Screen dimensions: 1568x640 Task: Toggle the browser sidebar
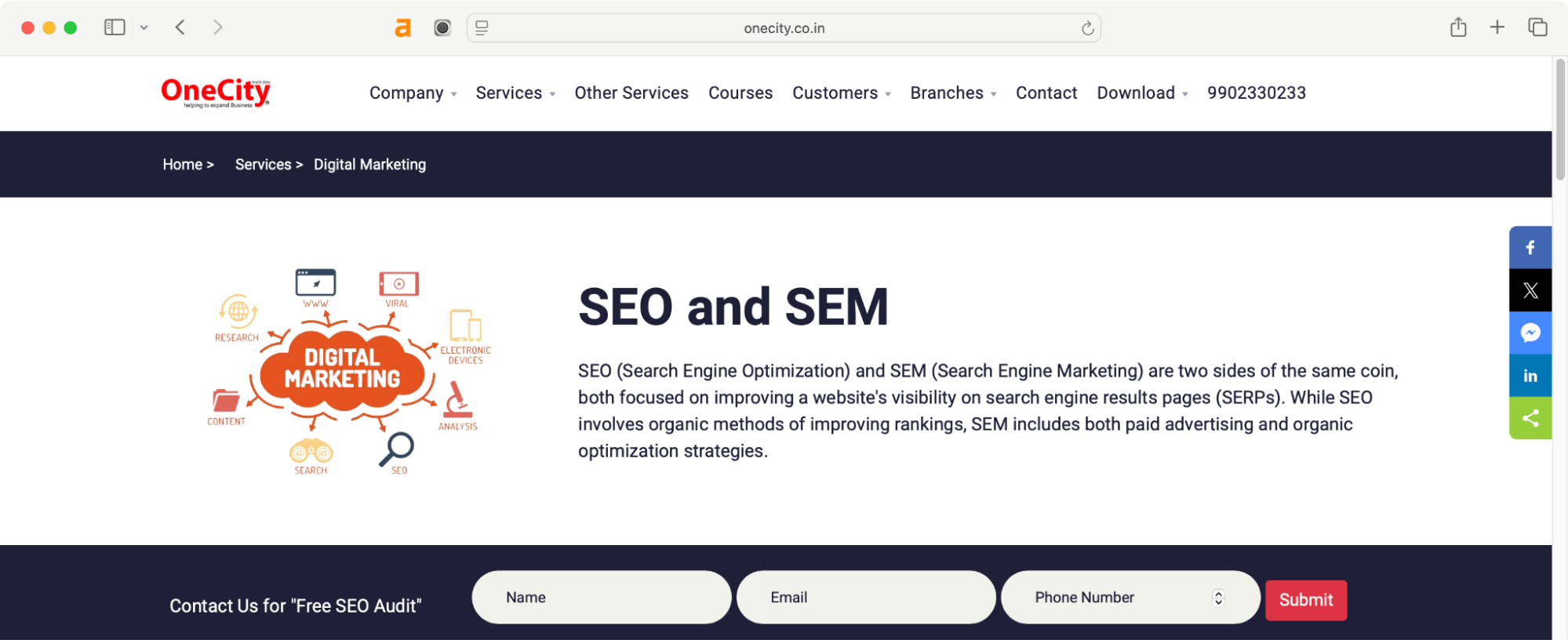tap(115, 27)
